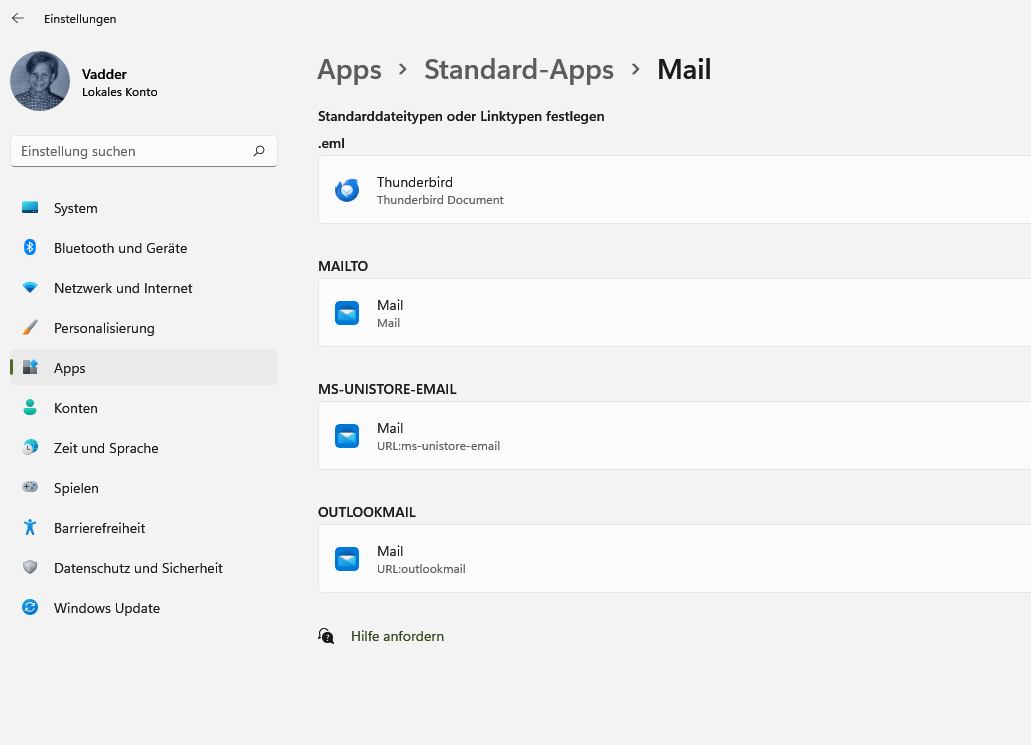The width and height of the screenshot is (1031, 745).
Task: Click the Mail breadcrumb title
Action: (684, 69)
